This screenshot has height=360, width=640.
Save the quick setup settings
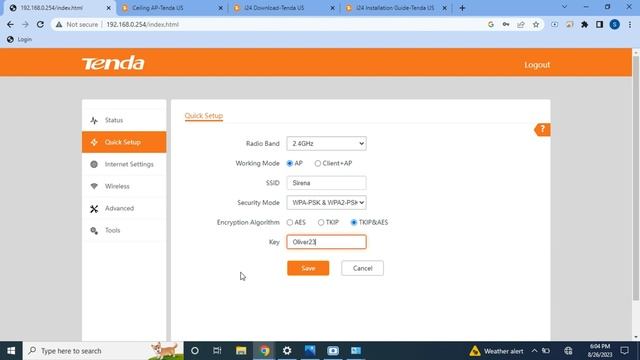[x=308, y=268]
